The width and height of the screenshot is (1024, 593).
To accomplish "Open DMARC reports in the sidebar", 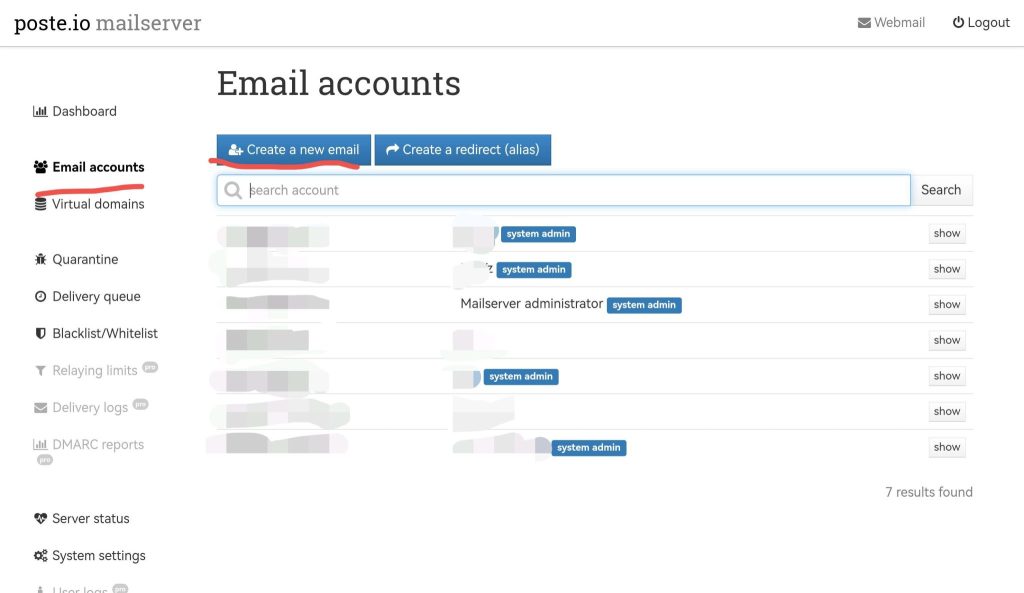I will (97, 445).
